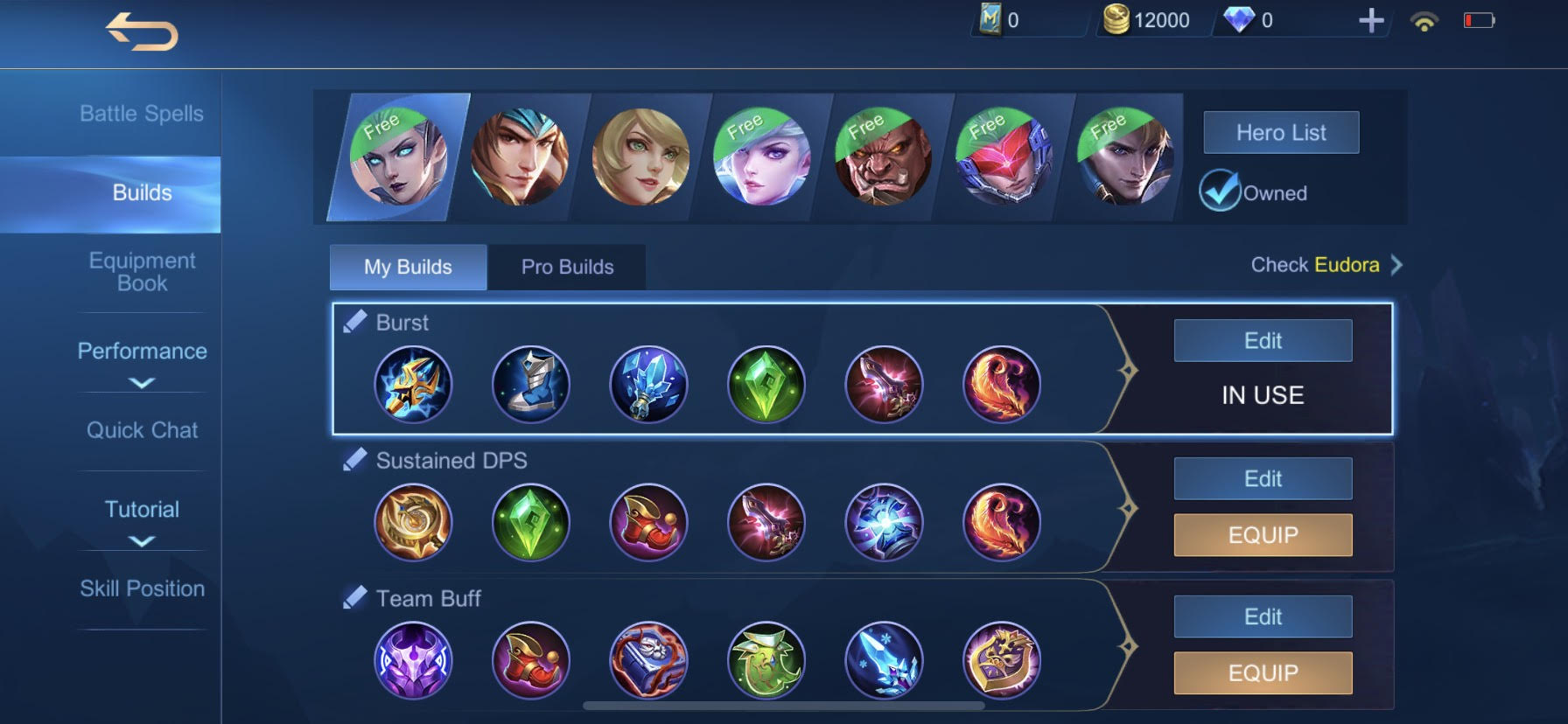Rename build via Team Buff pencil icon
The width and height of the screenshot is (1568, 724).
354,598
